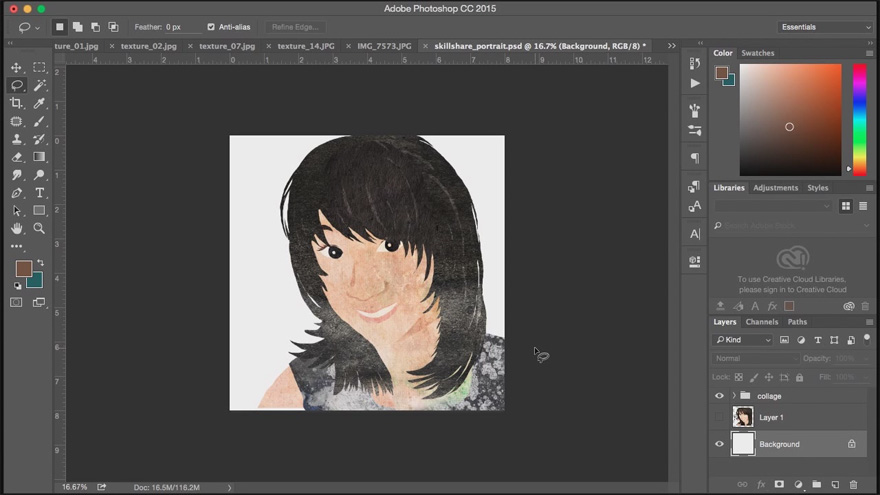Viewport: 880px width, 495px height.
Task: Open the Libraries panel menu
Action: pos(869,188)
